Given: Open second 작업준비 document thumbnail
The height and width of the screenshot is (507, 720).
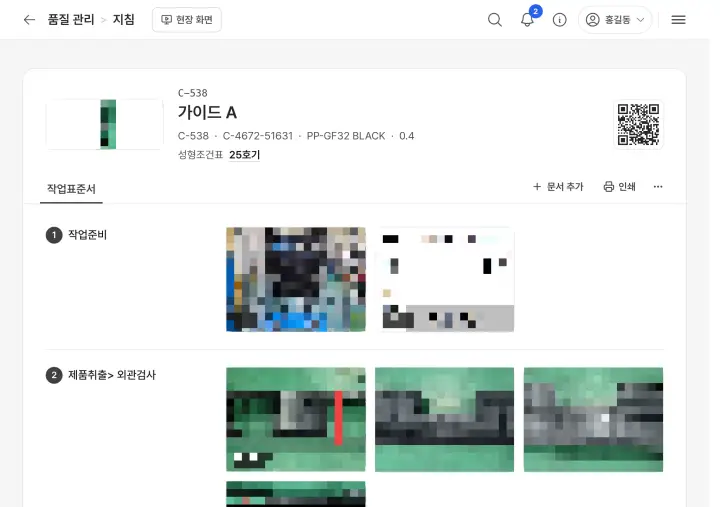Looking at the screenshot, I should click(x=444, y=279).
